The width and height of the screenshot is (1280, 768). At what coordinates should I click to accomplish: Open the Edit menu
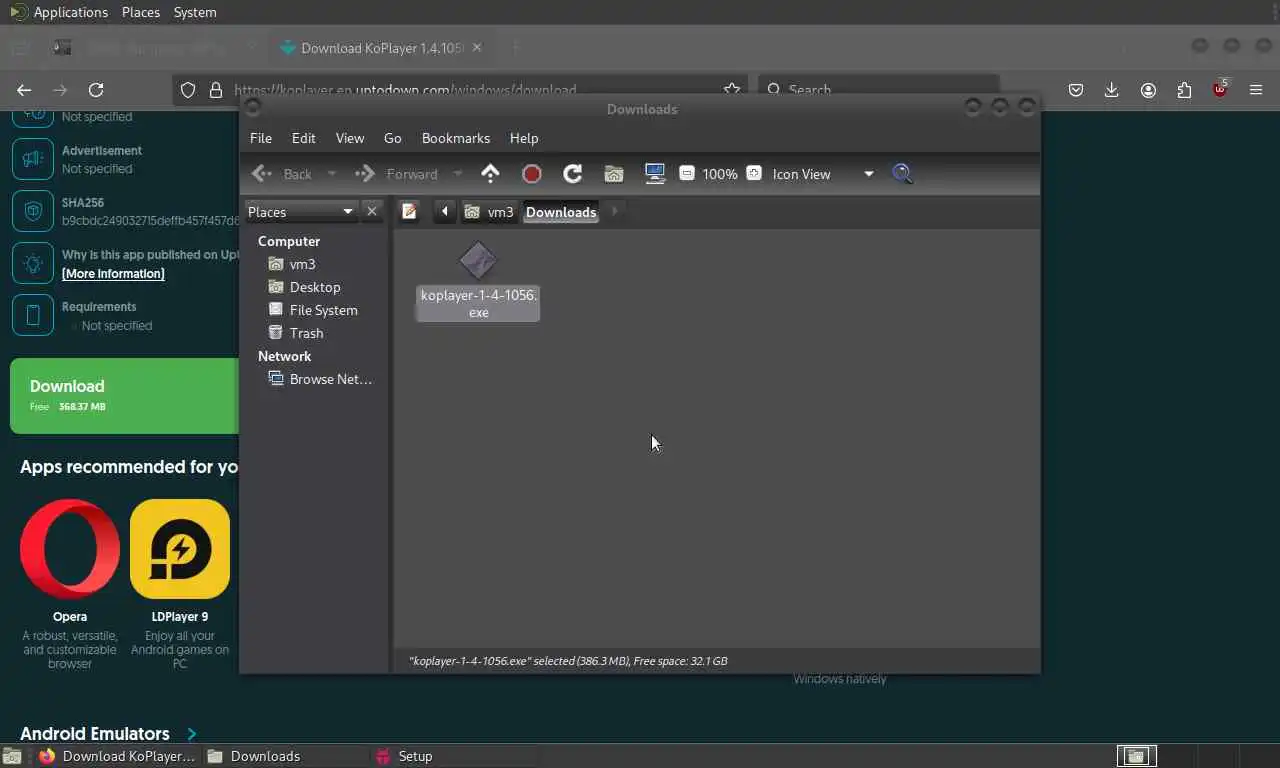(303, 138)
